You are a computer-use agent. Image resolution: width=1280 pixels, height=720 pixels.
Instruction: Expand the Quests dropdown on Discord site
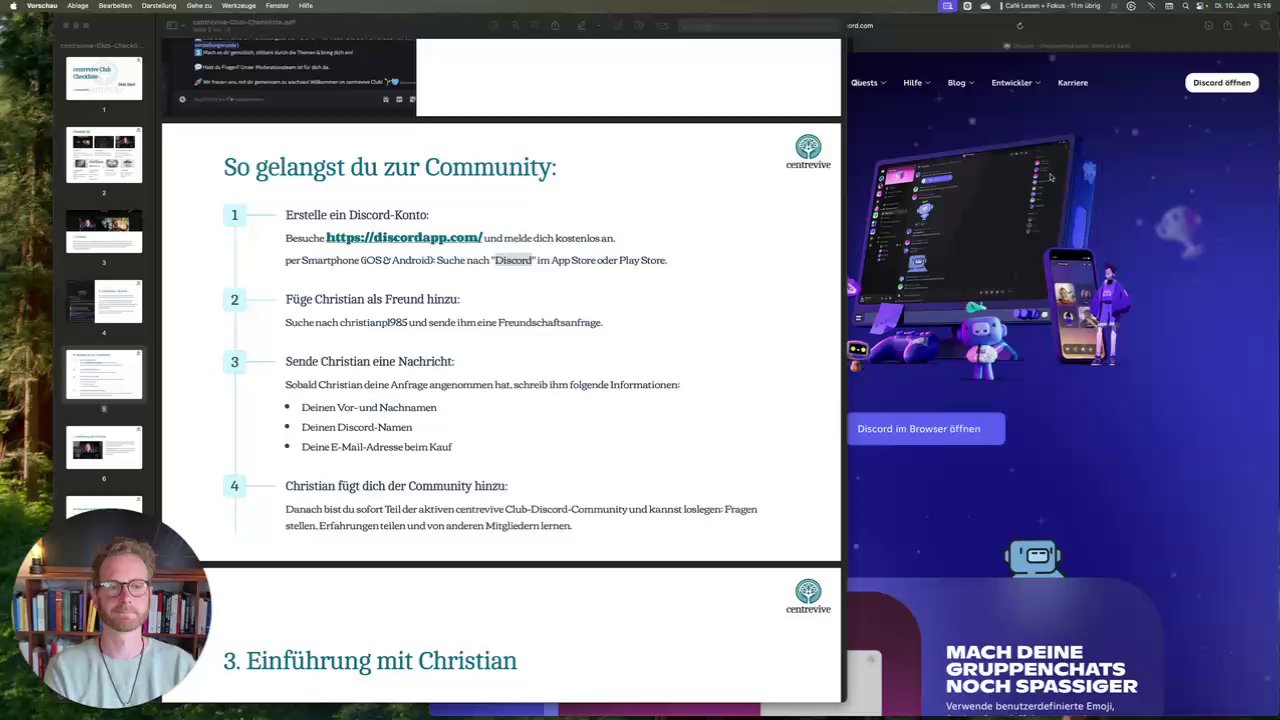tap(867, 83)
